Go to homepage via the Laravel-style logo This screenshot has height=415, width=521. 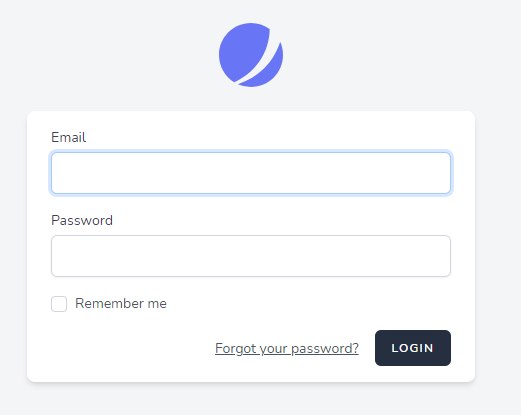tap(251, 55)
